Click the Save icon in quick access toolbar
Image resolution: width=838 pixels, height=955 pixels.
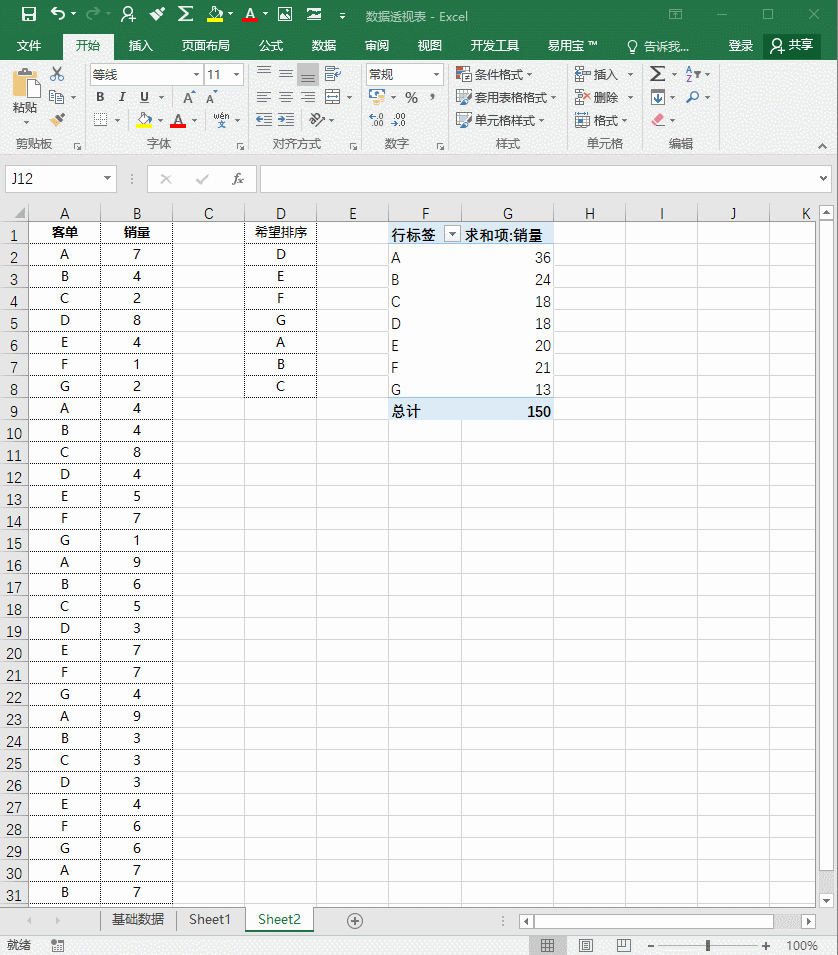[x=29, y=14]
